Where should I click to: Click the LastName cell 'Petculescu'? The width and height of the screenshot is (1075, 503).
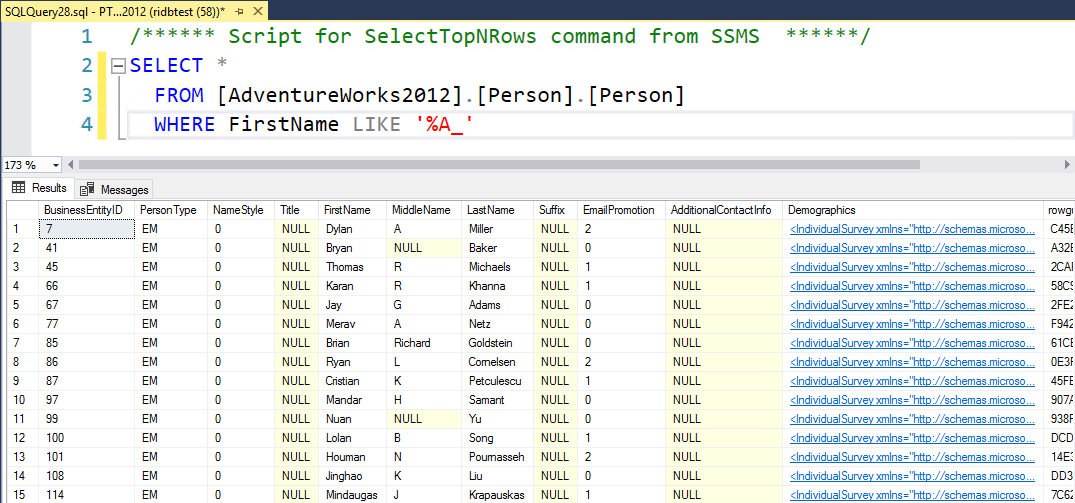tap(498, 381)
